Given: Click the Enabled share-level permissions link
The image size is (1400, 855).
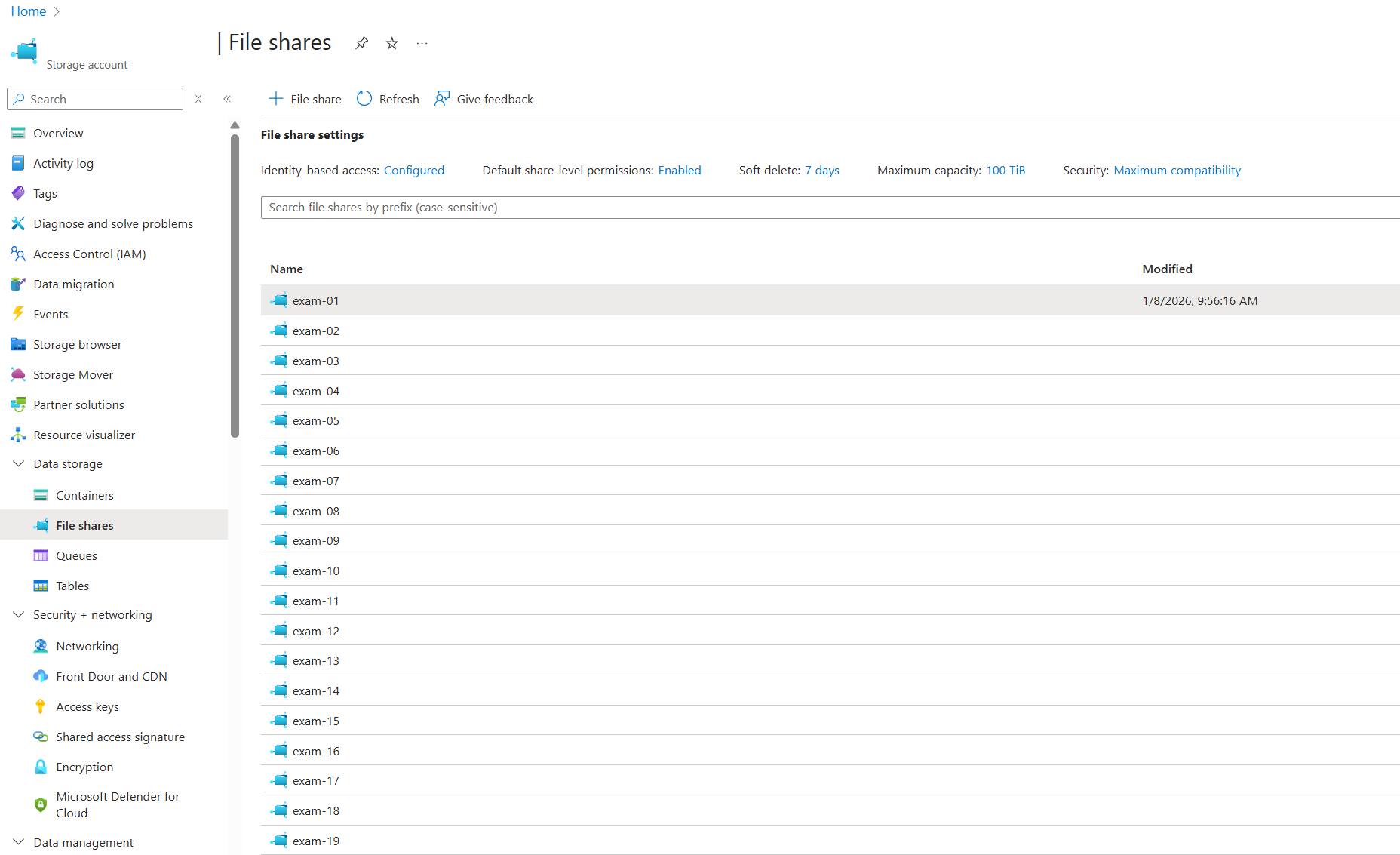Looking at the screenshot, I should click(680, 170).
